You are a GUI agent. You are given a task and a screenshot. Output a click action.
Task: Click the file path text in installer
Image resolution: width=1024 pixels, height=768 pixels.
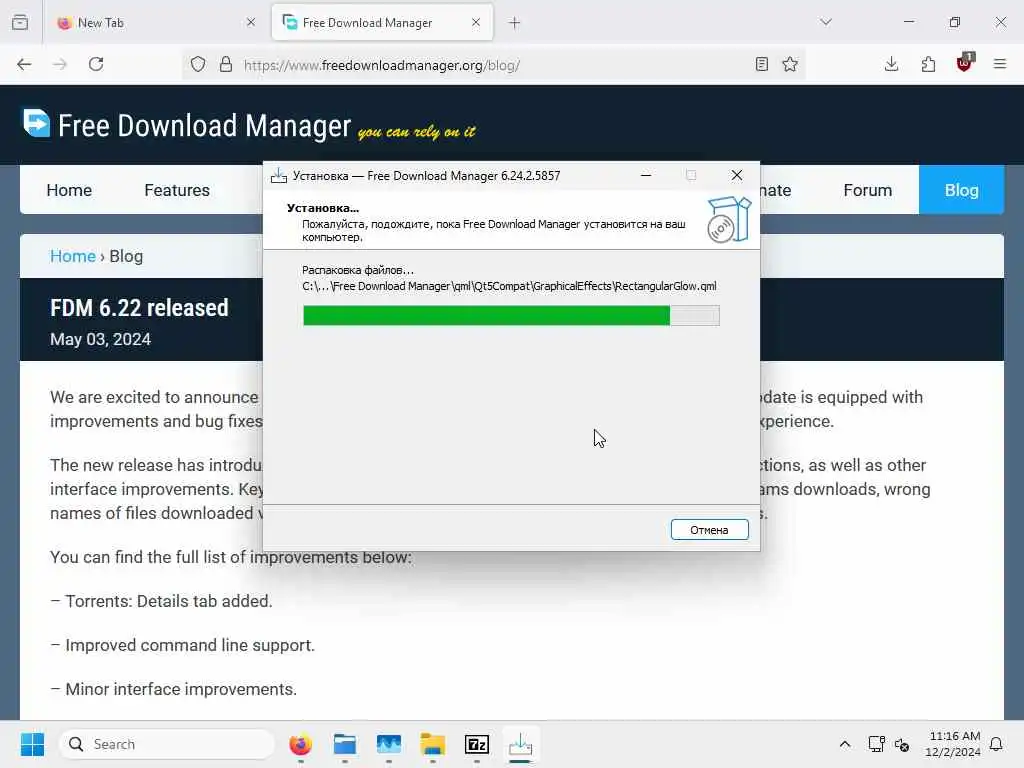[509, 286]
